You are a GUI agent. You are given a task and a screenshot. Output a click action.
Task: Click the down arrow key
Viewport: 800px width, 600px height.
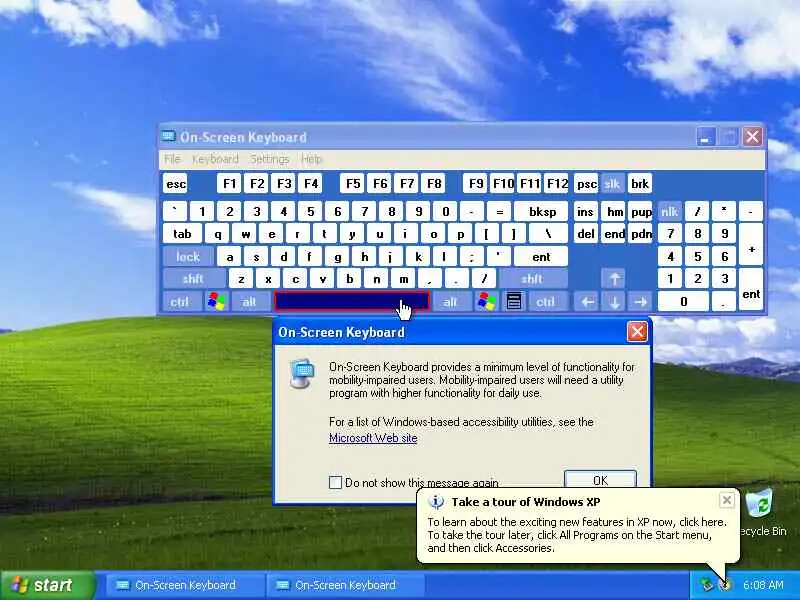pos(614,302)
